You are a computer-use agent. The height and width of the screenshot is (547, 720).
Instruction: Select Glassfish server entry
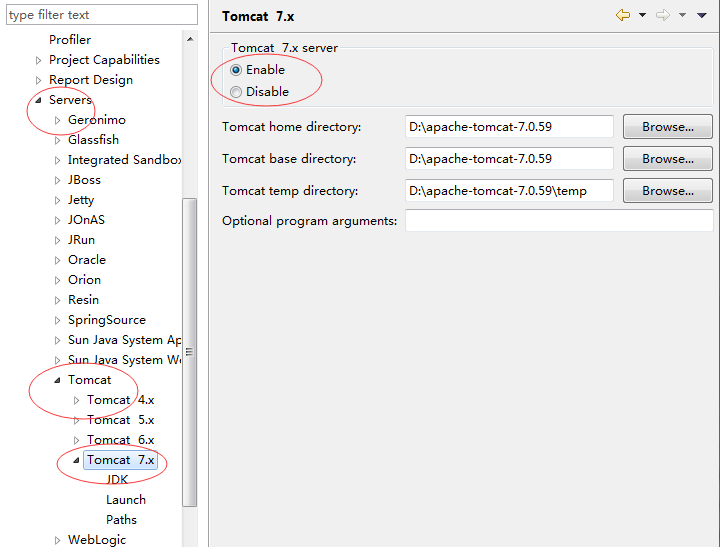93,140
